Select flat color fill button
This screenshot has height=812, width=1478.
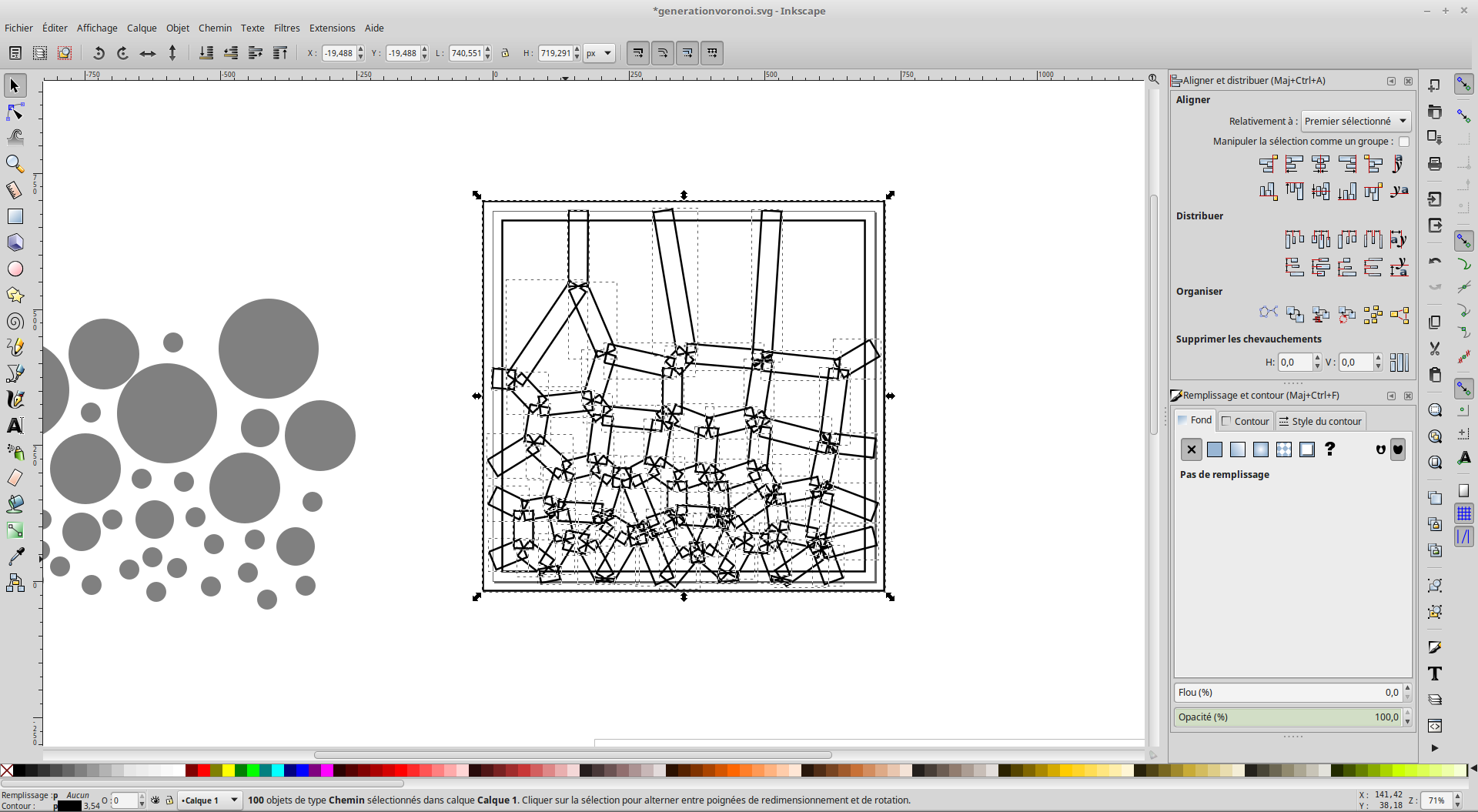tap(1215, 449)
